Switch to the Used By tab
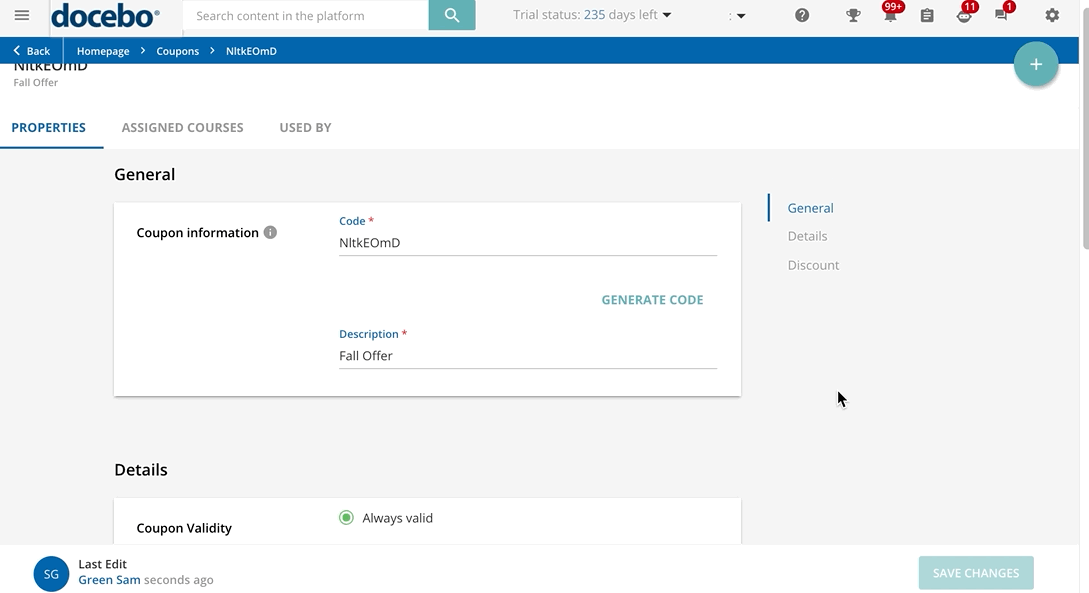This screenshot has height=593, width=1089. (305, 128)
